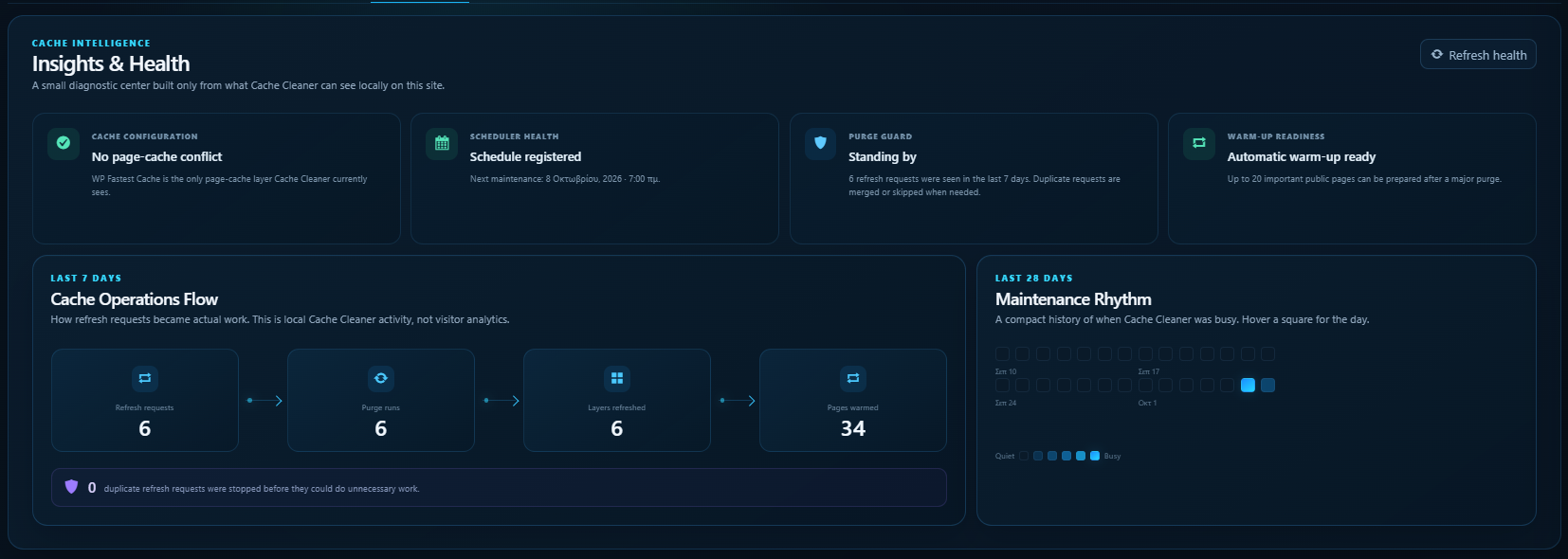
Task: Click the Layers refreshed count 6
Action: [x=617, y=428]
